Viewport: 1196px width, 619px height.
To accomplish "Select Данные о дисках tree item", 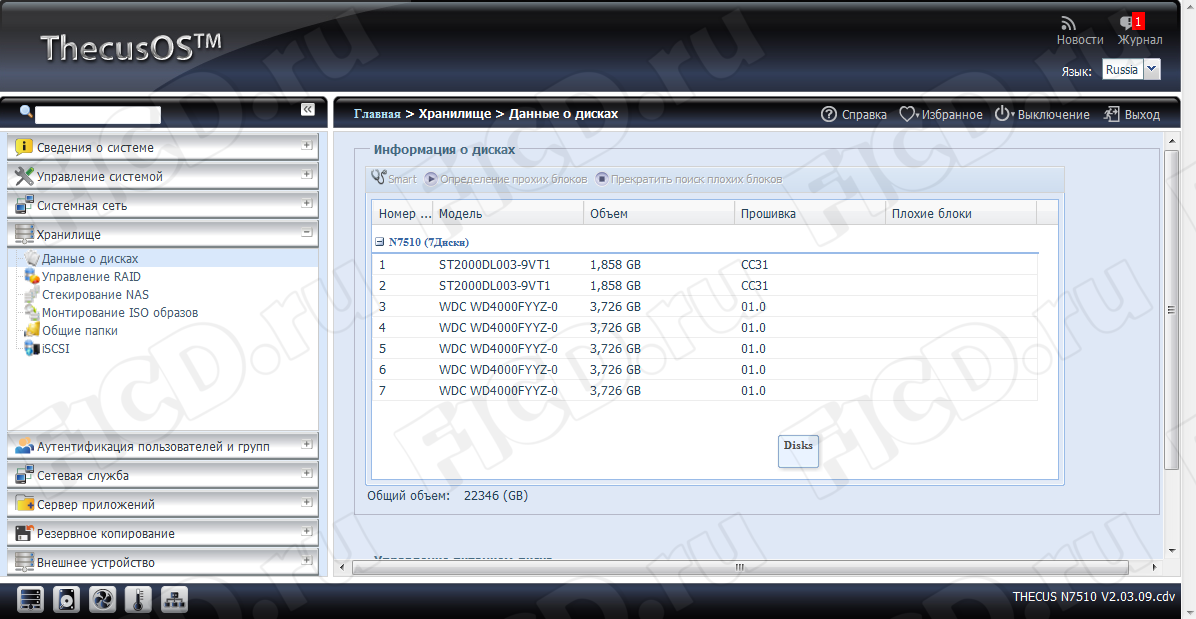I will [x=89, y=258].
